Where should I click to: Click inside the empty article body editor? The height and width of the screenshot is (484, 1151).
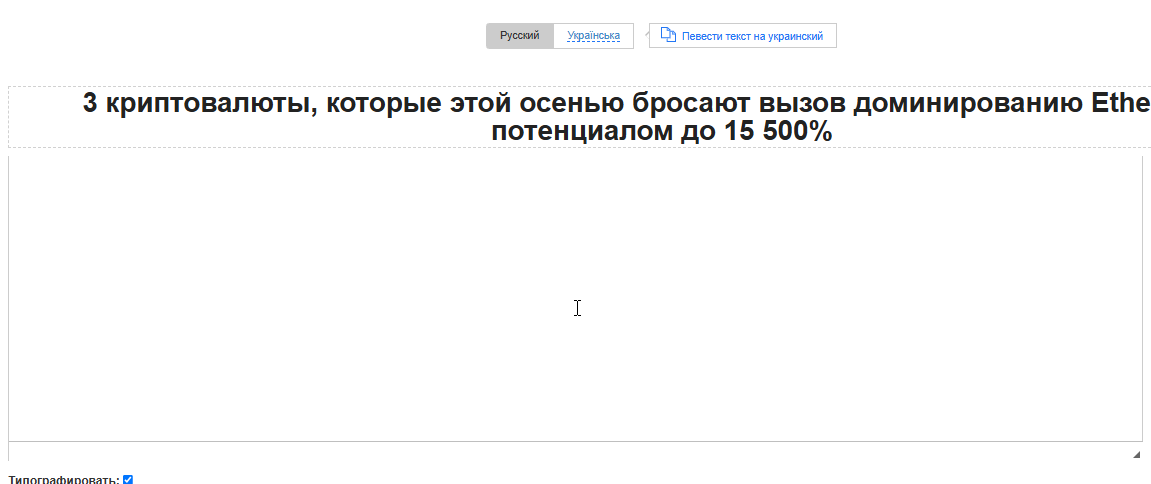(x=576, y=298)
